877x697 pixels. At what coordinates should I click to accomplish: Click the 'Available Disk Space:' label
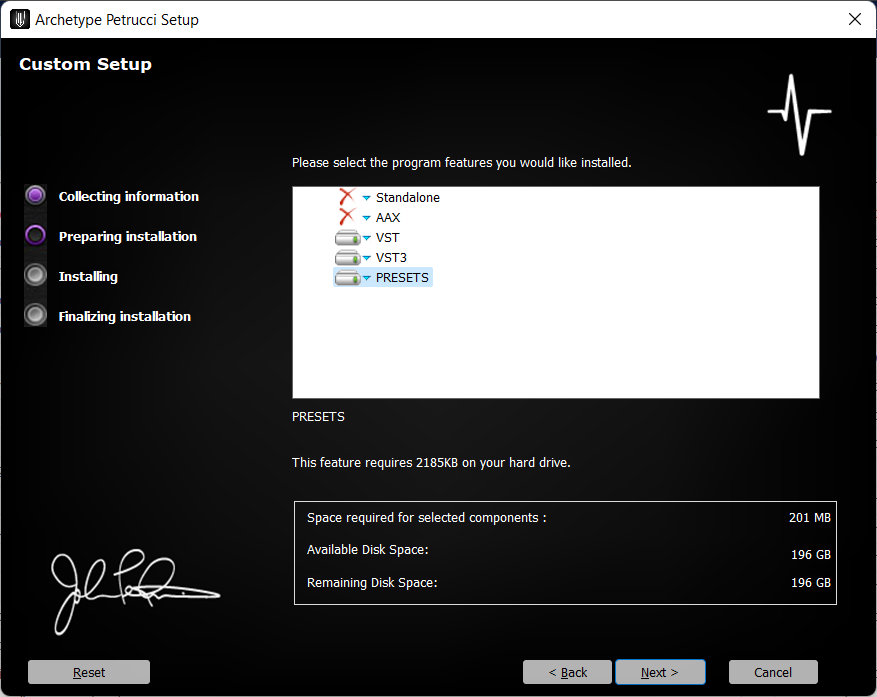(367, 550)
